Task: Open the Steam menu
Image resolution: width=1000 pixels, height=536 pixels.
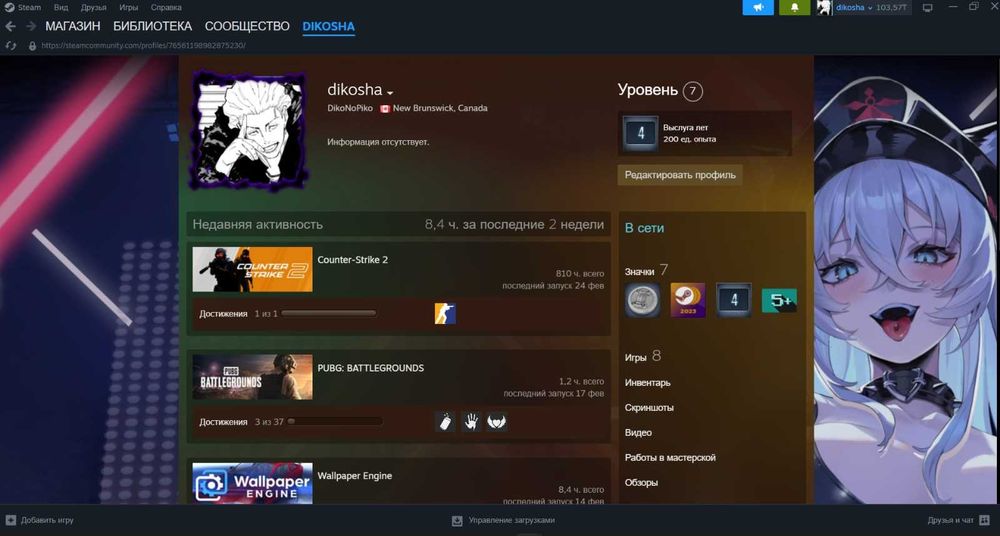Action: (29, 8)
